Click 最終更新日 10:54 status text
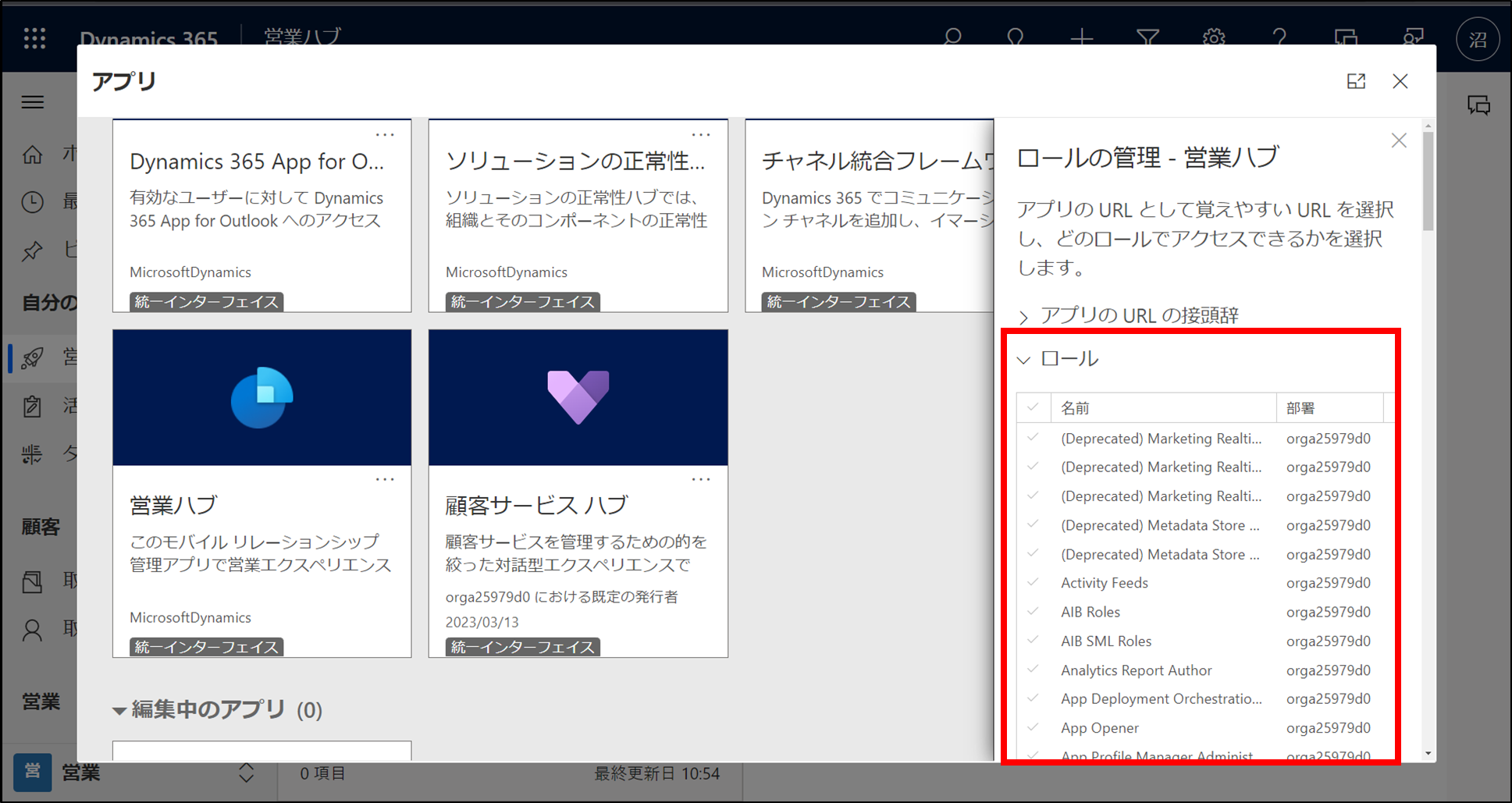 coord(656,773)
